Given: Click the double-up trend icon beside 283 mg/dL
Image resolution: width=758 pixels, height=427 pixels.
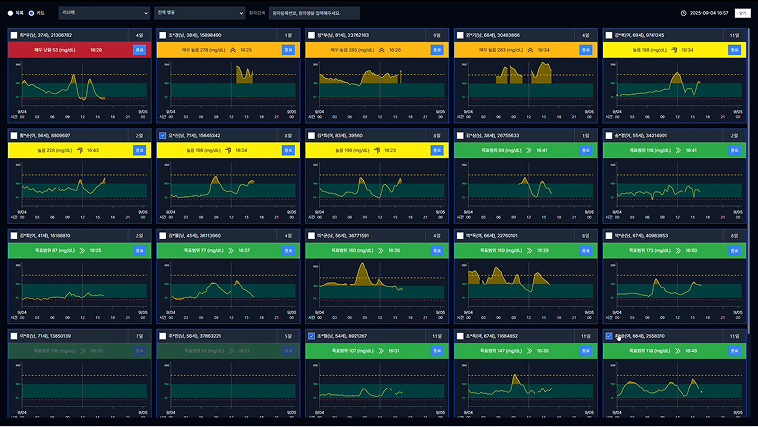Looking at the screenshot, I should pyautogui.click(x=528, y=49).
